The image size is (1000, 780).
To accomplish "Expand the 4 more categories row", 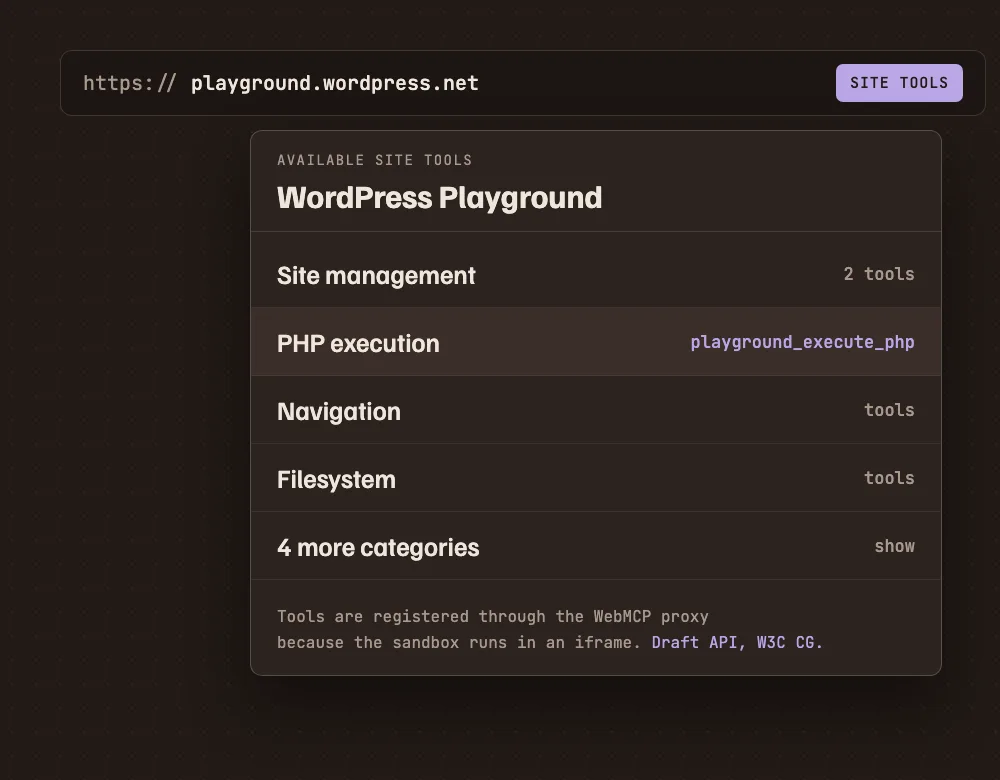I will pos(596,546).
